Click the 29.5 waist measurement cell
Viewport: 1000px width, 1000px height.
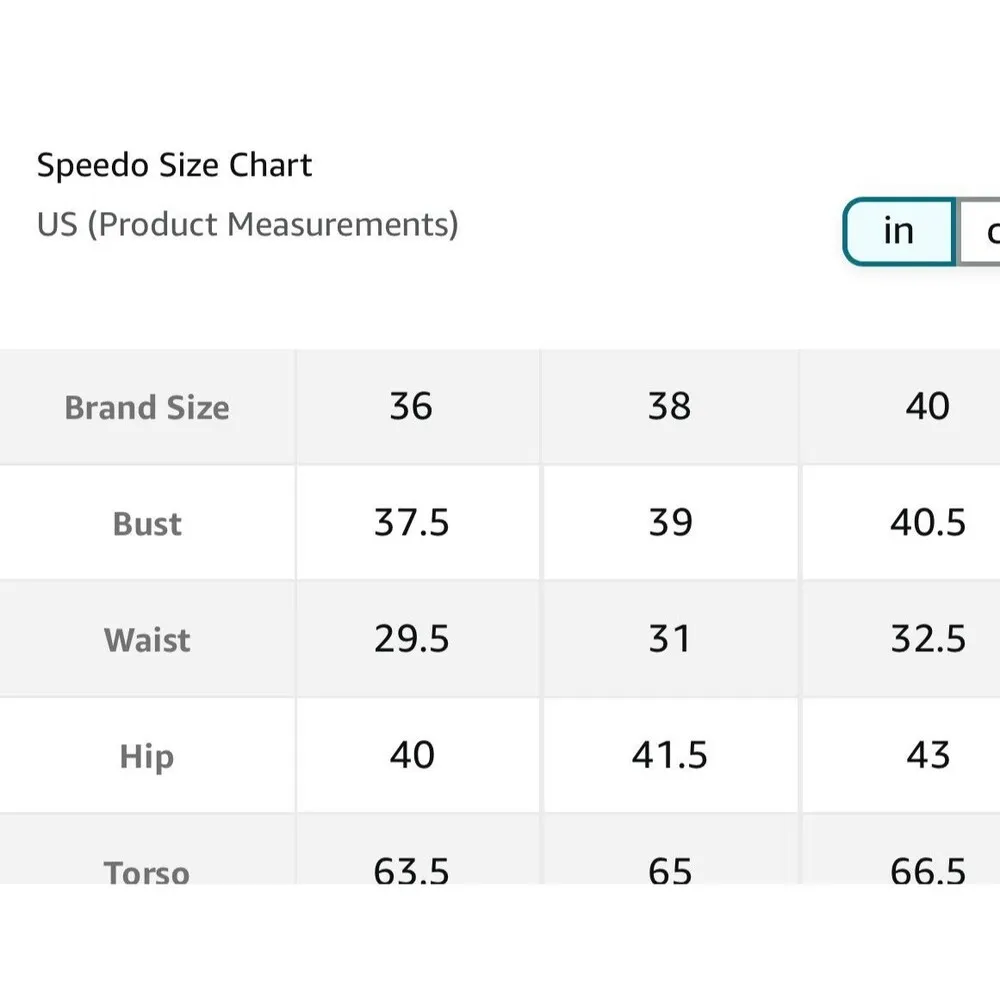[411, 639]
